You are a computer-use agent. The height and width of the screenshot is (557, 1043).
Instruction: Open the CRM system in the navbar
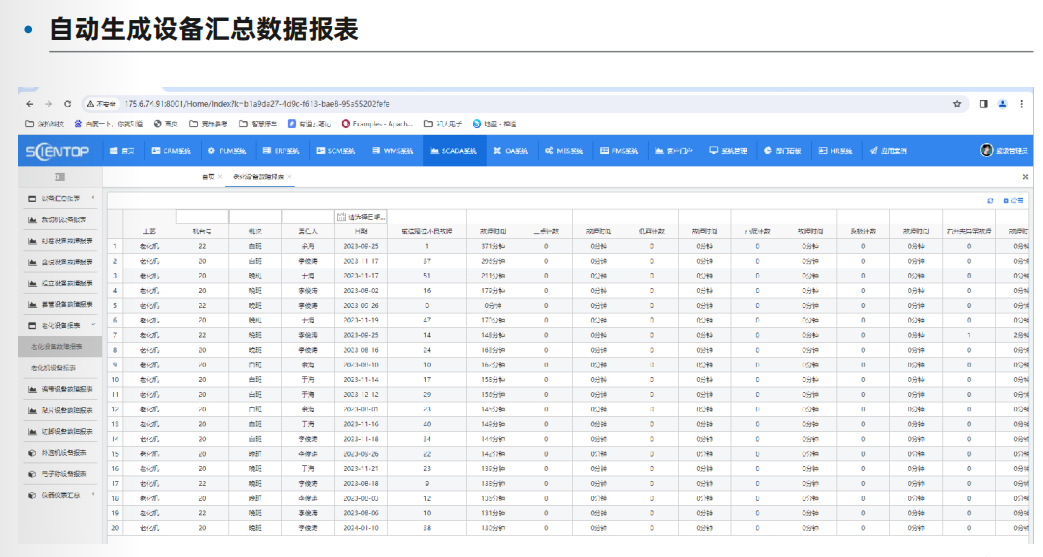click(171, 151)
